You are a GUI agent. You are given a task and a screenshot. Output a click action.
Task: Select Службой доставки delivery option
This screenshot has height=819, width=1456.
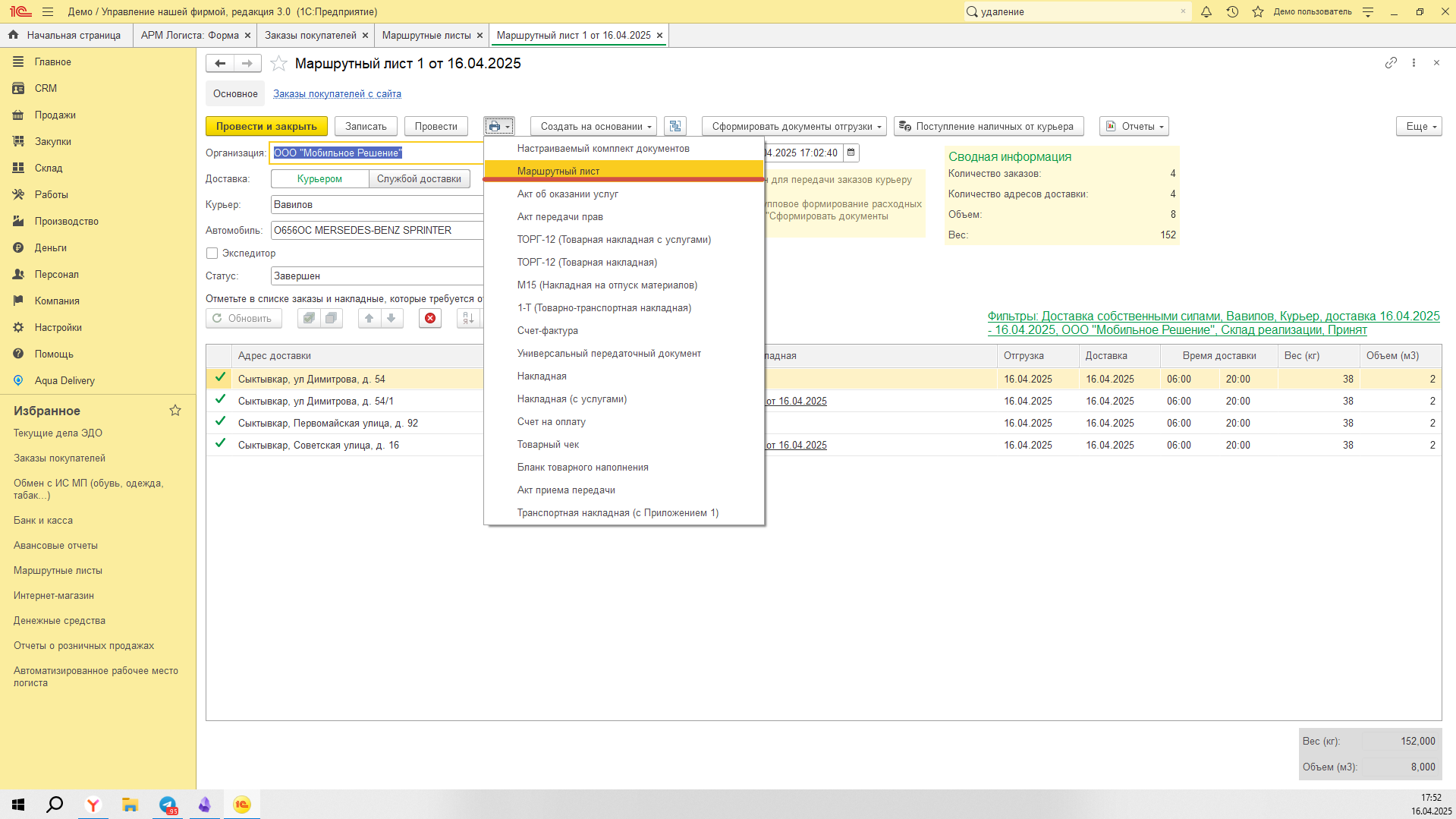(x=419, y=178)
